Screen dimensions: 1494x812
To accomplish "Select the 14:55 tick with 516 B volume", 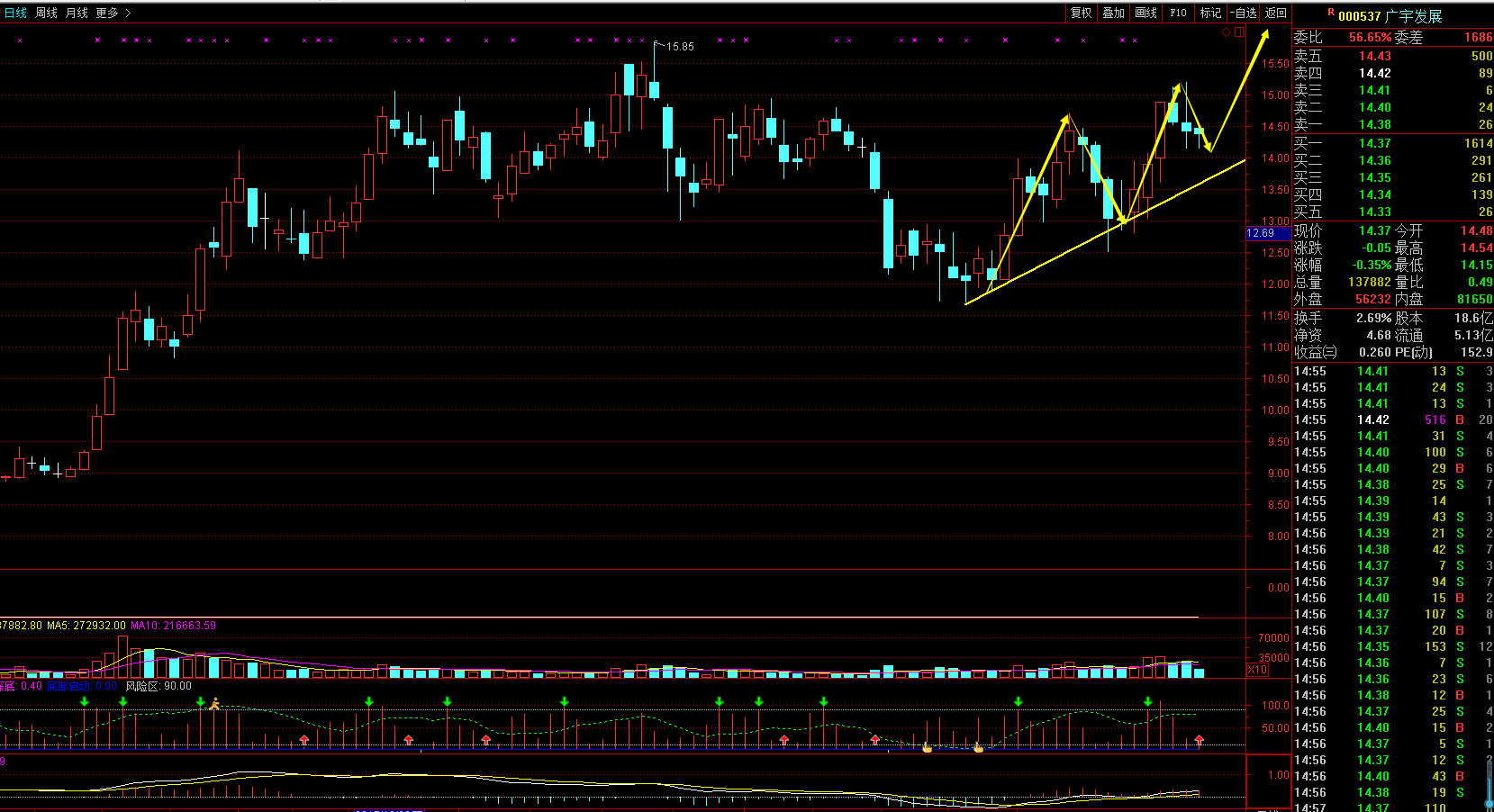I will point(1393,420).
